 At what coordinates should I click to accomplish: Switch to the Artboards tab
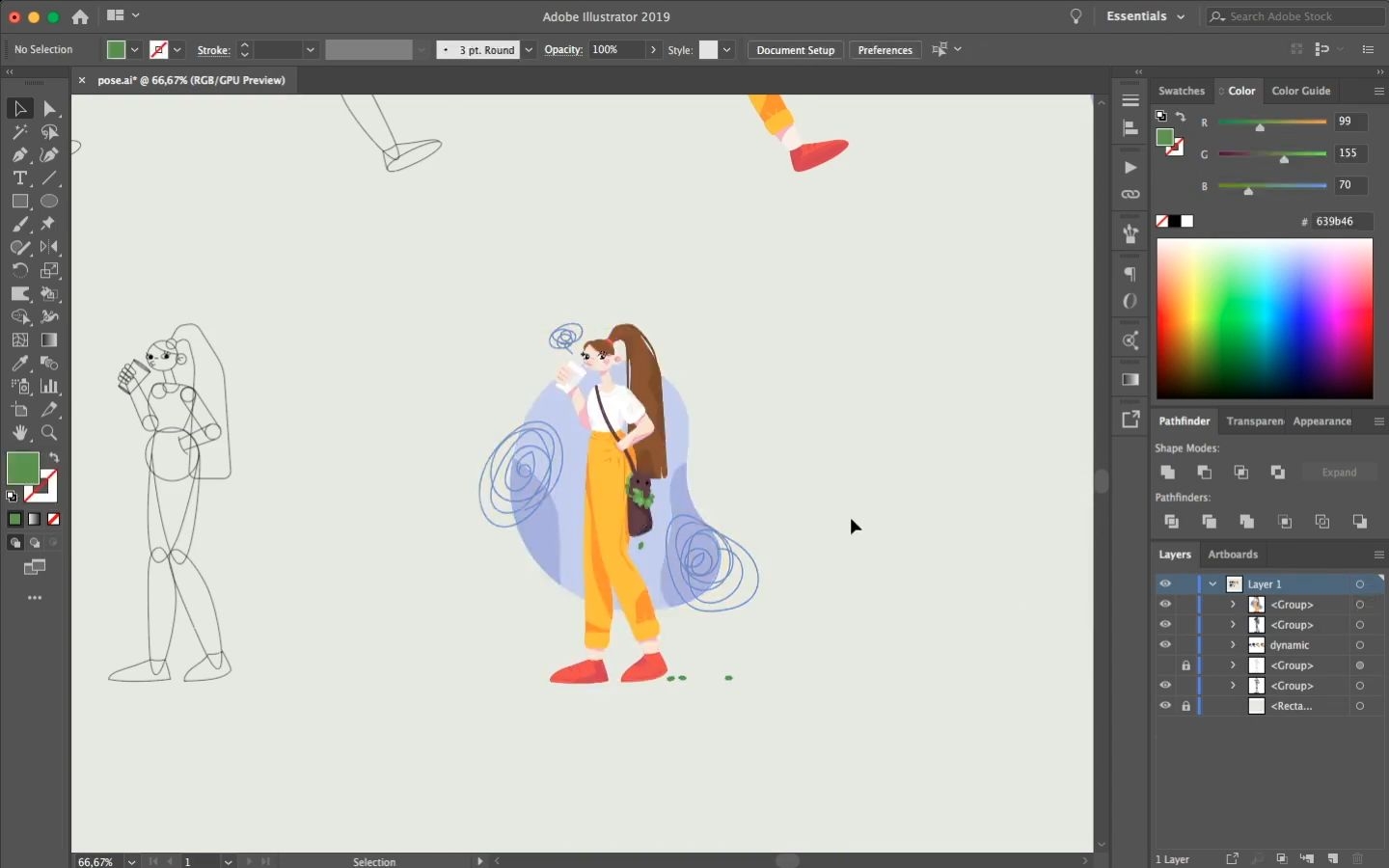(x=1233, y=555)
